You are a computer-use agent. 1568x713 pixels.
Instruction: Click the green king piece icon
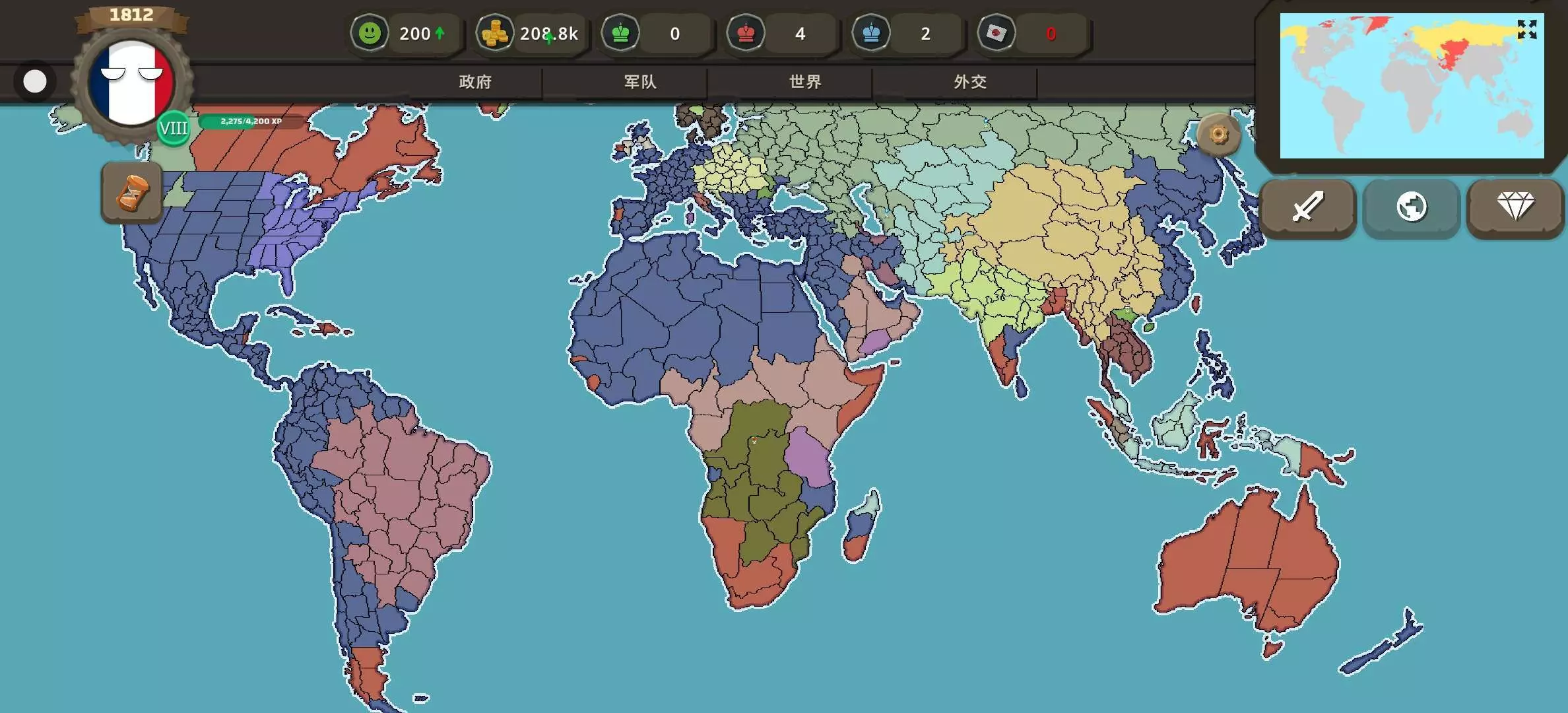620,33
